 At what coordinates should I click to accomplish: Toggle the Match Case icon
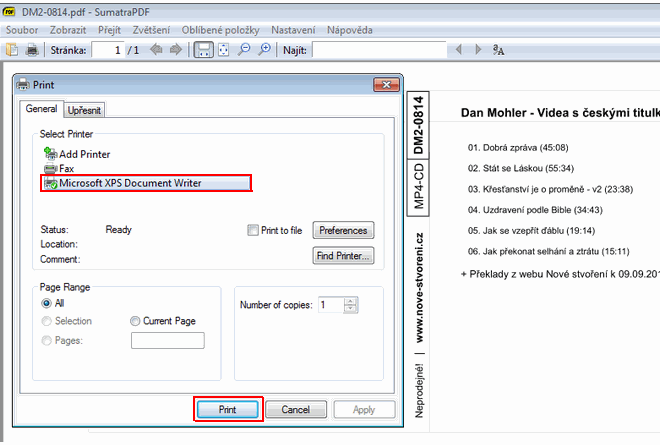[x=498, y=50]
